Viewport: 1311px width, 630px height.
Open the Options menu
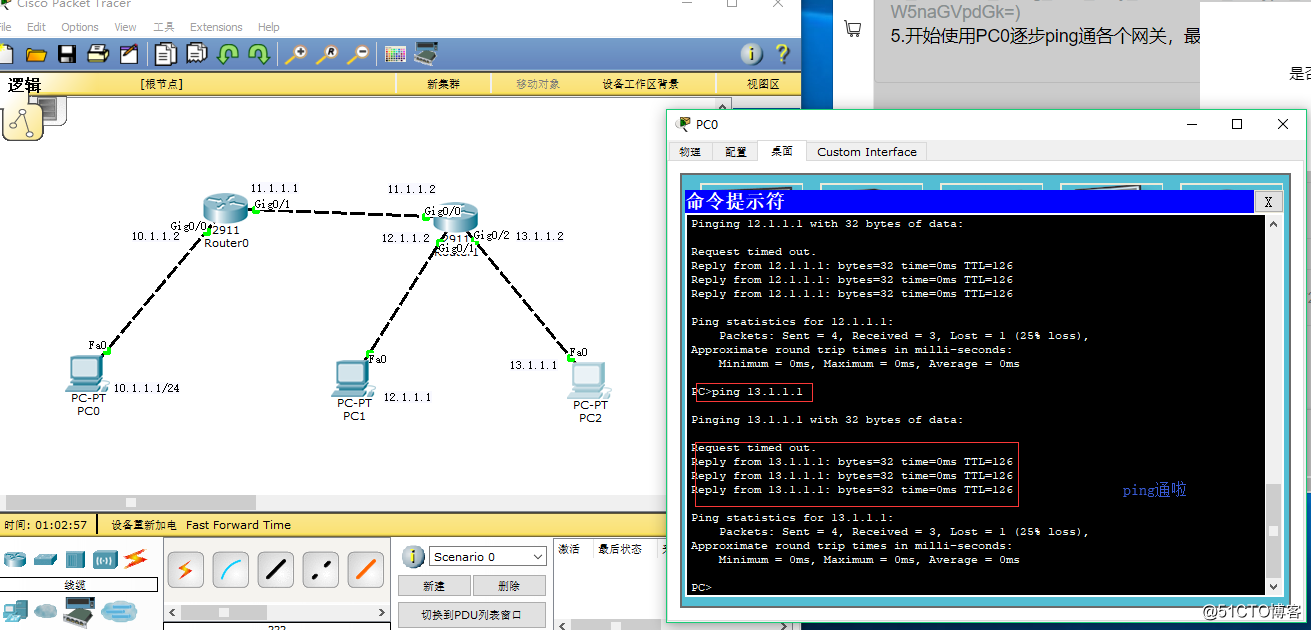(80, 27)
